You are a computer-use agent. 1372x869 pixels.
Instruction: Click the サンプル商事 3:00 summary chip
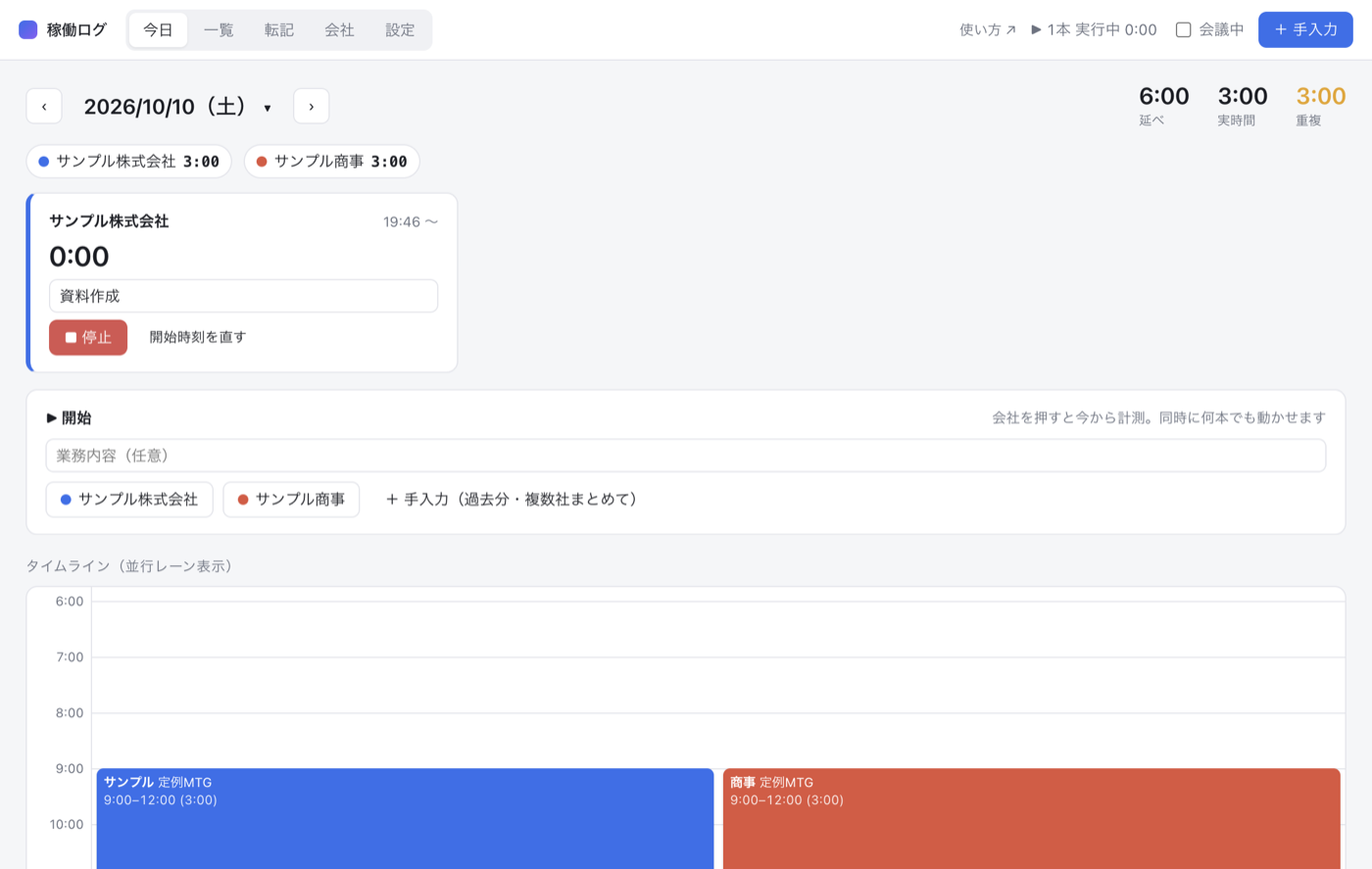[x=332, y=162]
